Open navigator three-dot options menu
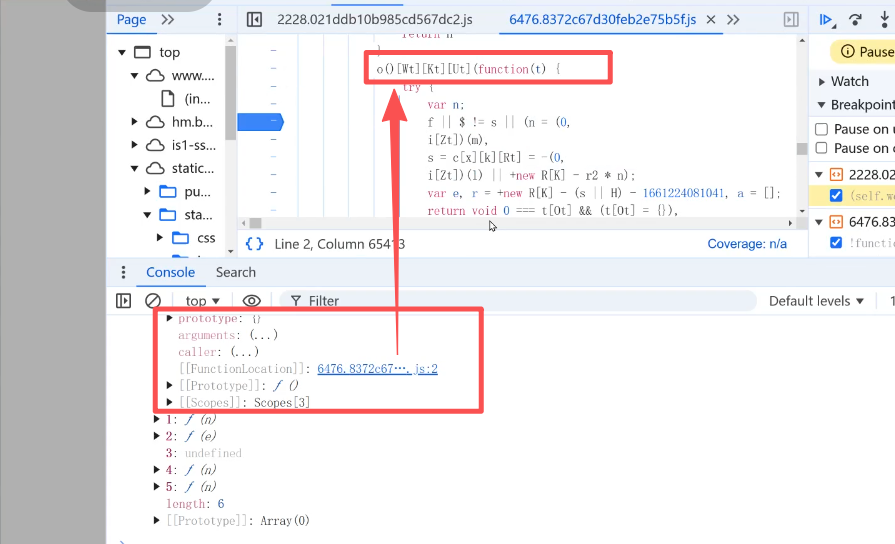 click(219, 19)
